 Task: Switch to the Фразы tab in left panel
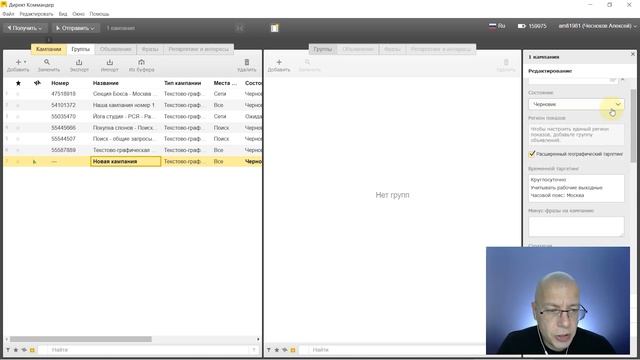150,49
